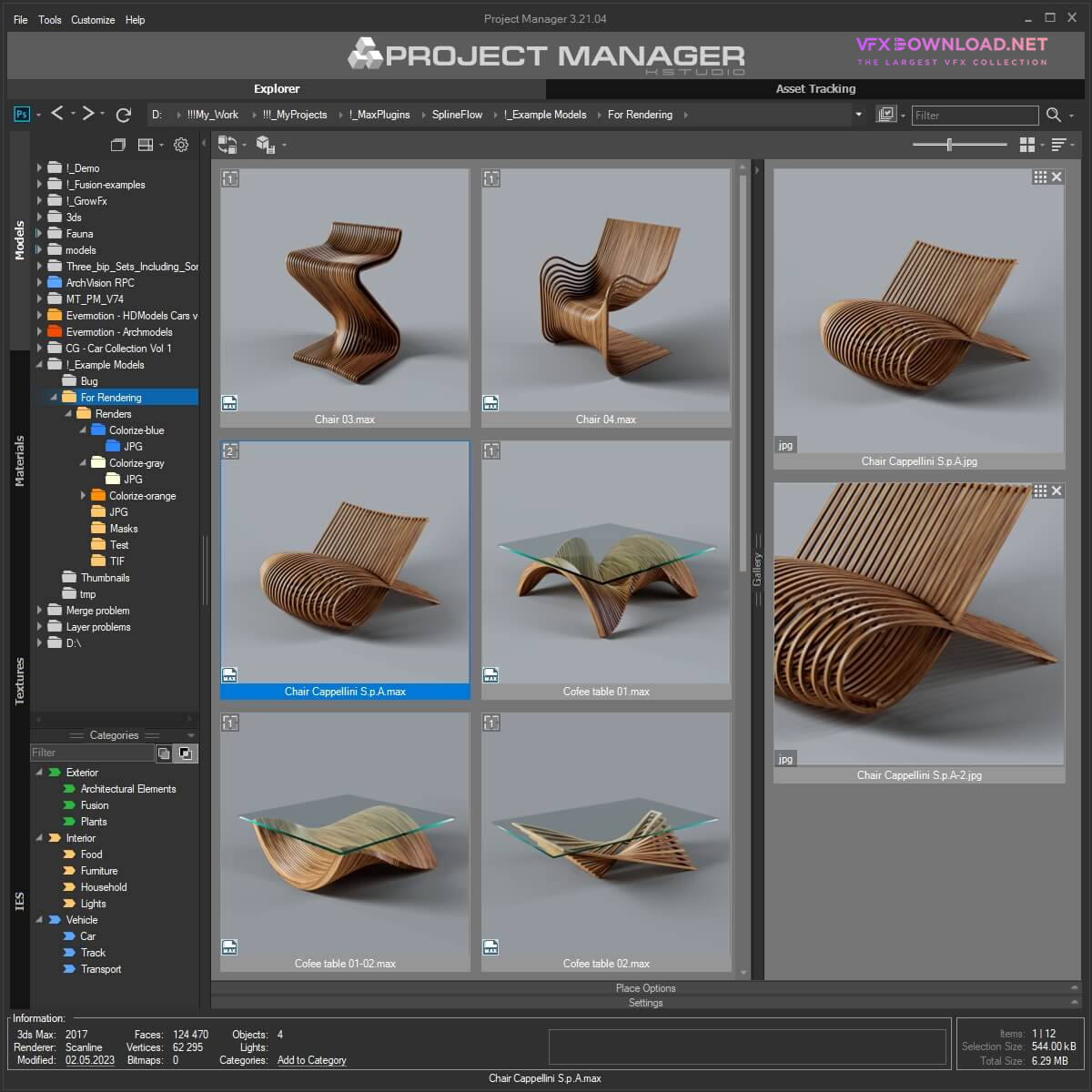Click the Add to Category link
The image size is (1092, 1092).
pyautogui.click(x=311, y=1060)
